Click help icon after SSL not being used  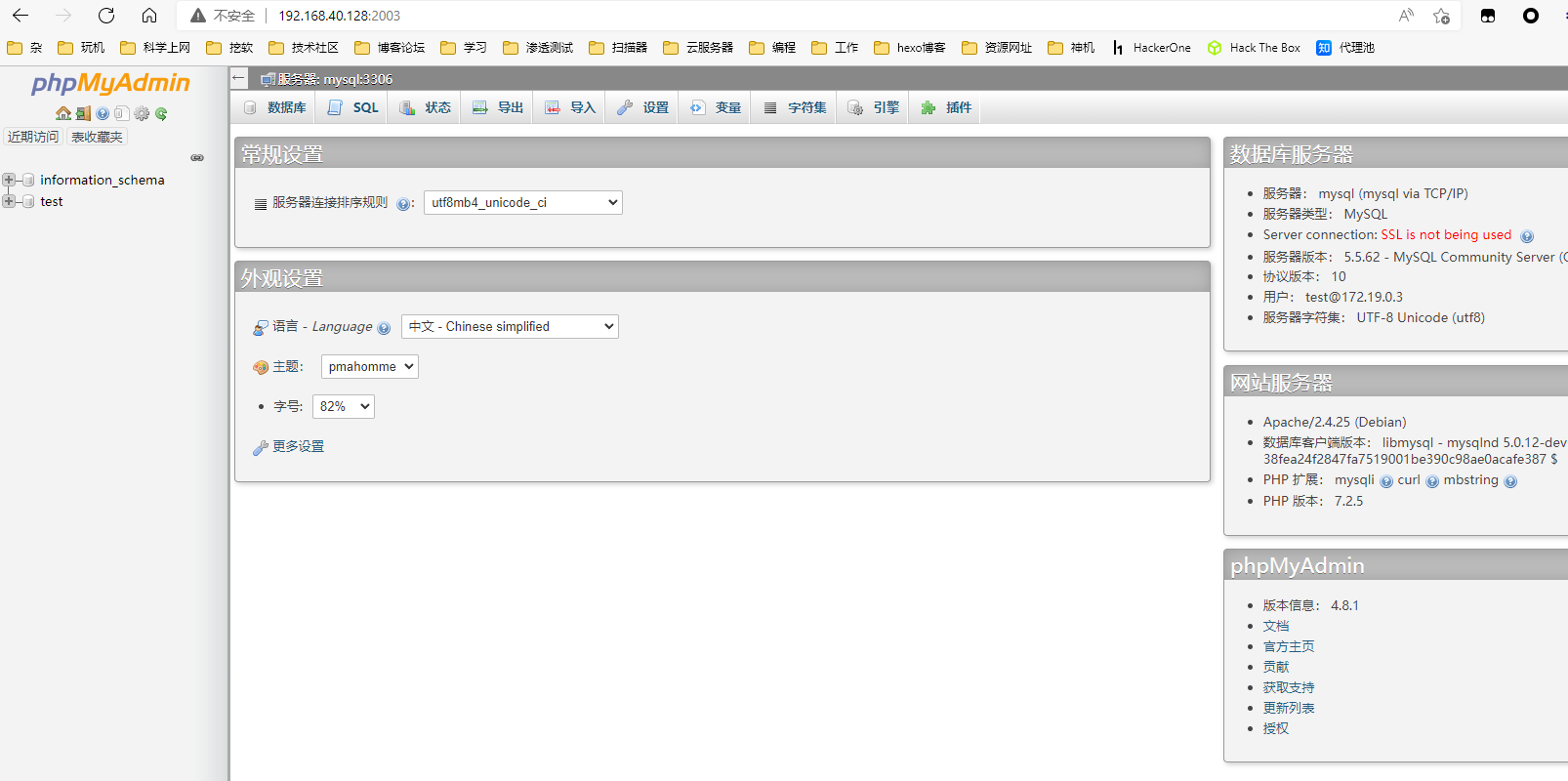click(1527, 236)
